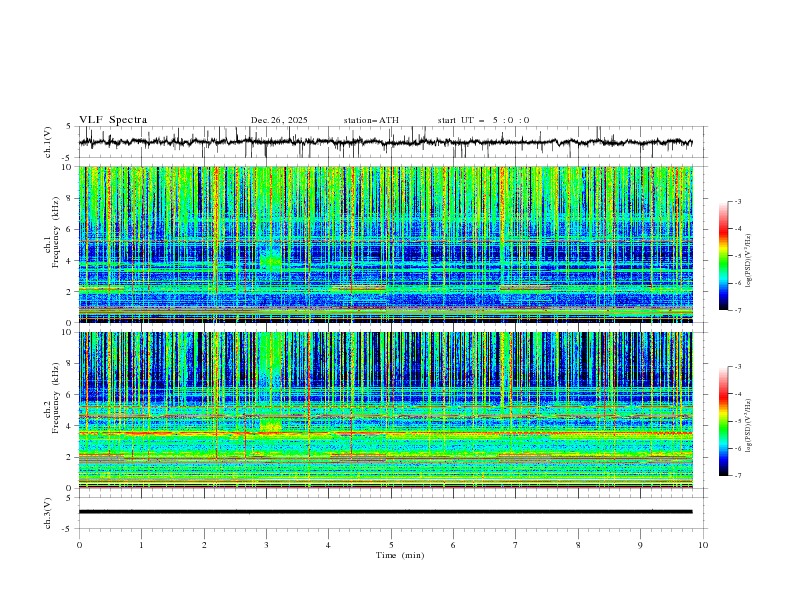The image size is (792, 612).
Task: Select the station=ATH label
Action: (371, 120)
